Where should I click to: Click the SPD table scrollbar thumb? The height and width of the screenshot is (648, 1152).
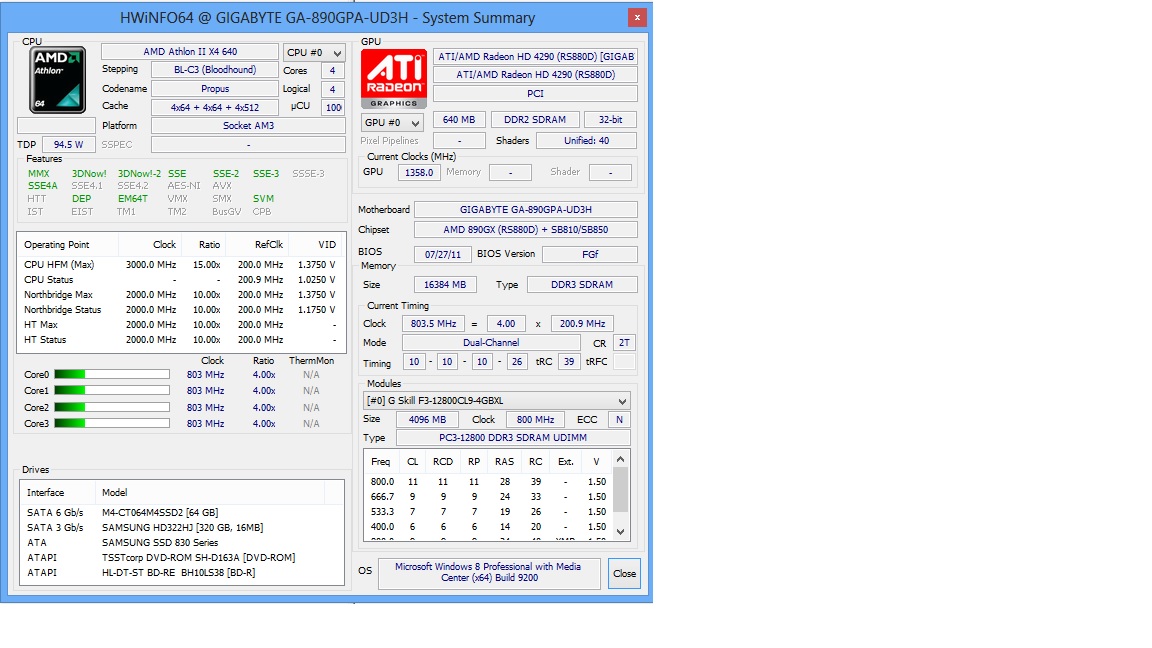620,489
